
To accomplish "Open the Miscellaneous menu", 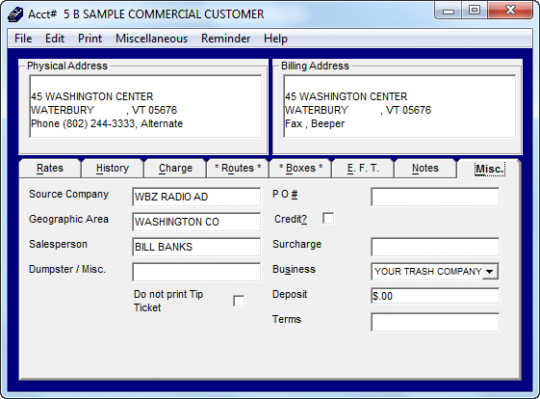I will 152,38.
